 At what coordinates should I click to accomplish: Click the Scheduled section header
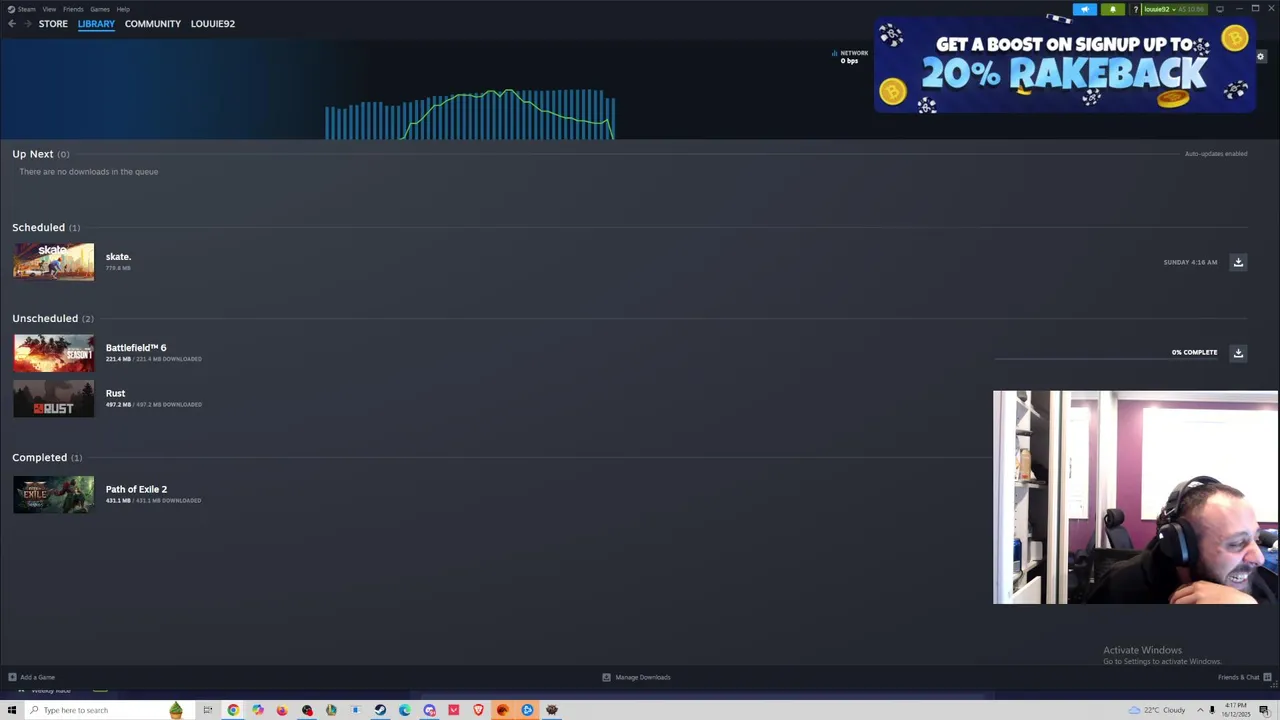(46, 228)
